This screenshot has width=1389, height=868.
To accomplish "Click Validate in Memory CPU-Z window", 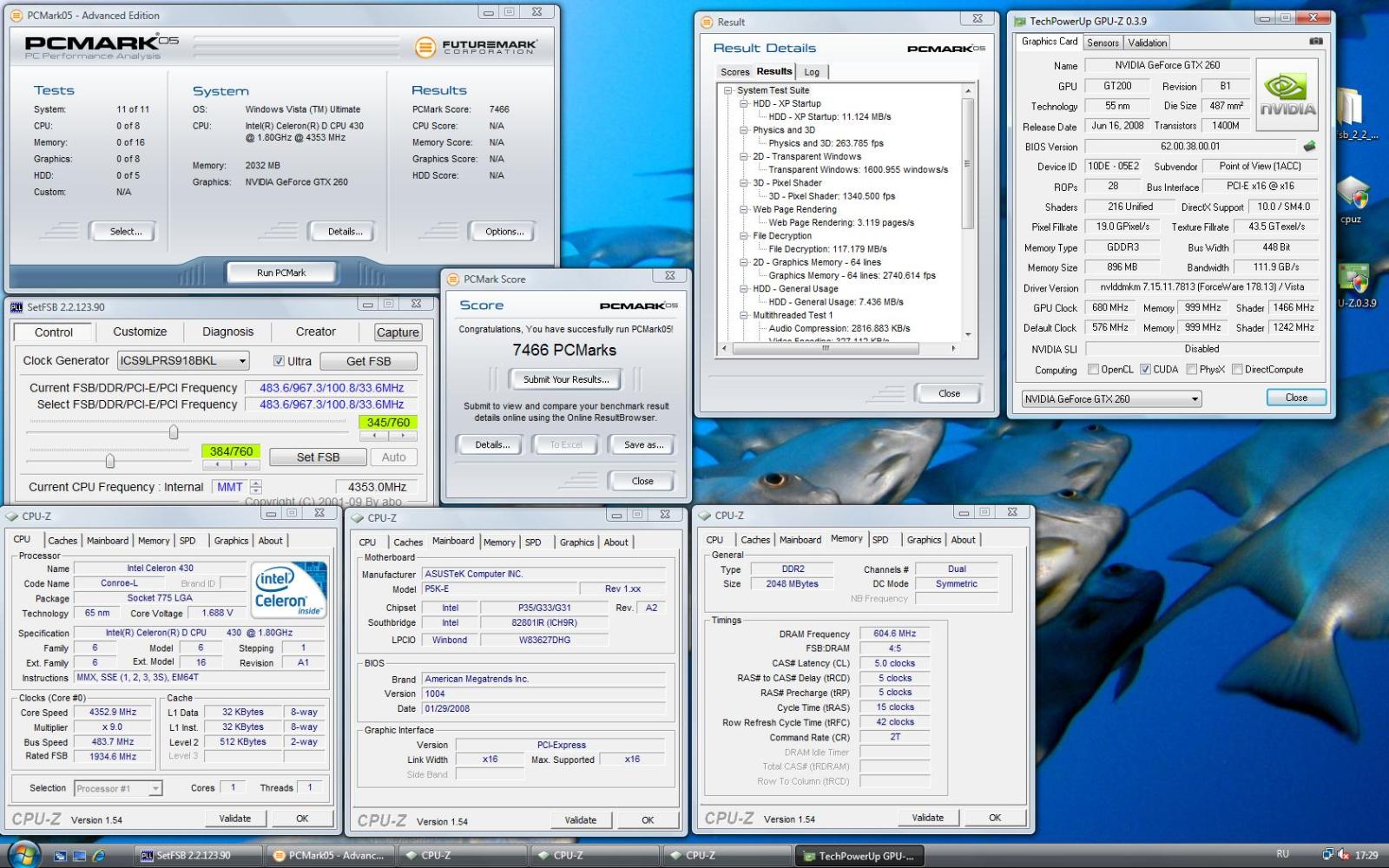I will 927,818.
